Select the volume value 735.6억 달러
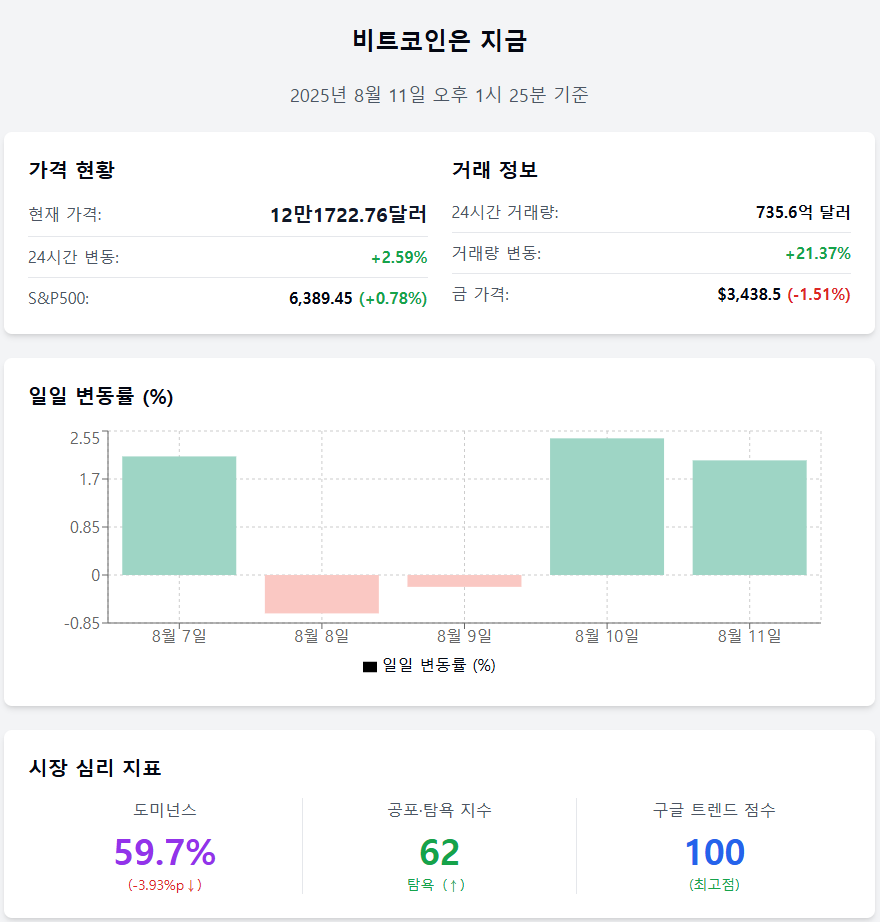This screenshot has width=880, height=922. pyautogui.click(x=804, y=212)
